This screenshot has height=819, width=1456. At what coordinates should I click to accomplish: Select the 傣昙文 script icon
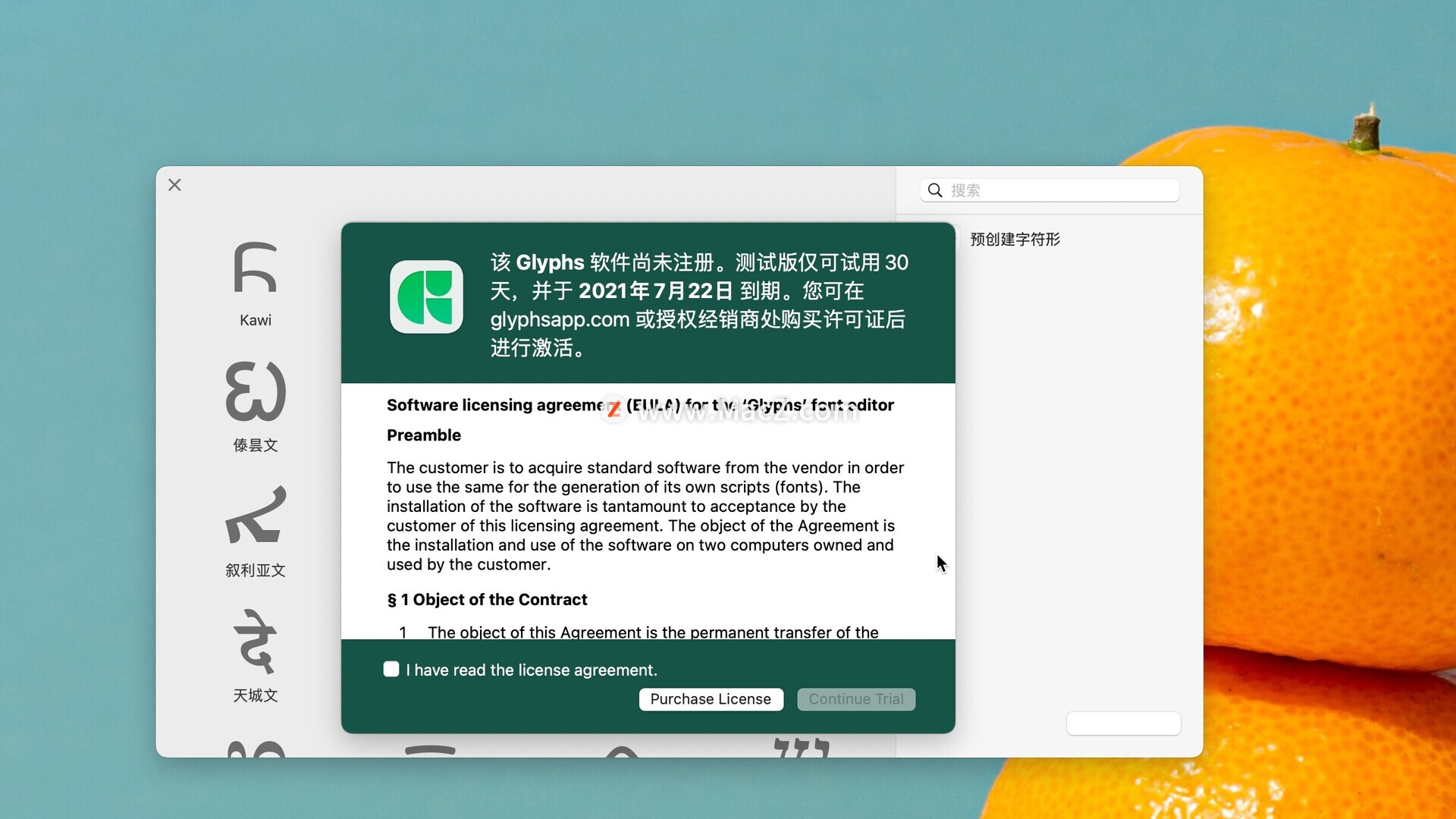click(x=256, y=391)
